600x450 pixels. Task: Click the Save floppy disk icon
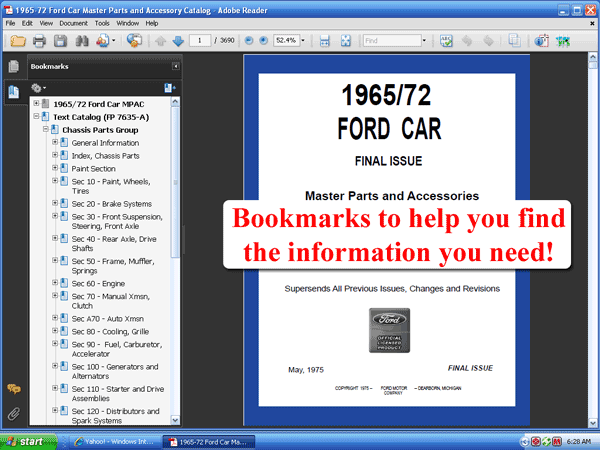(x=60, y=41)
